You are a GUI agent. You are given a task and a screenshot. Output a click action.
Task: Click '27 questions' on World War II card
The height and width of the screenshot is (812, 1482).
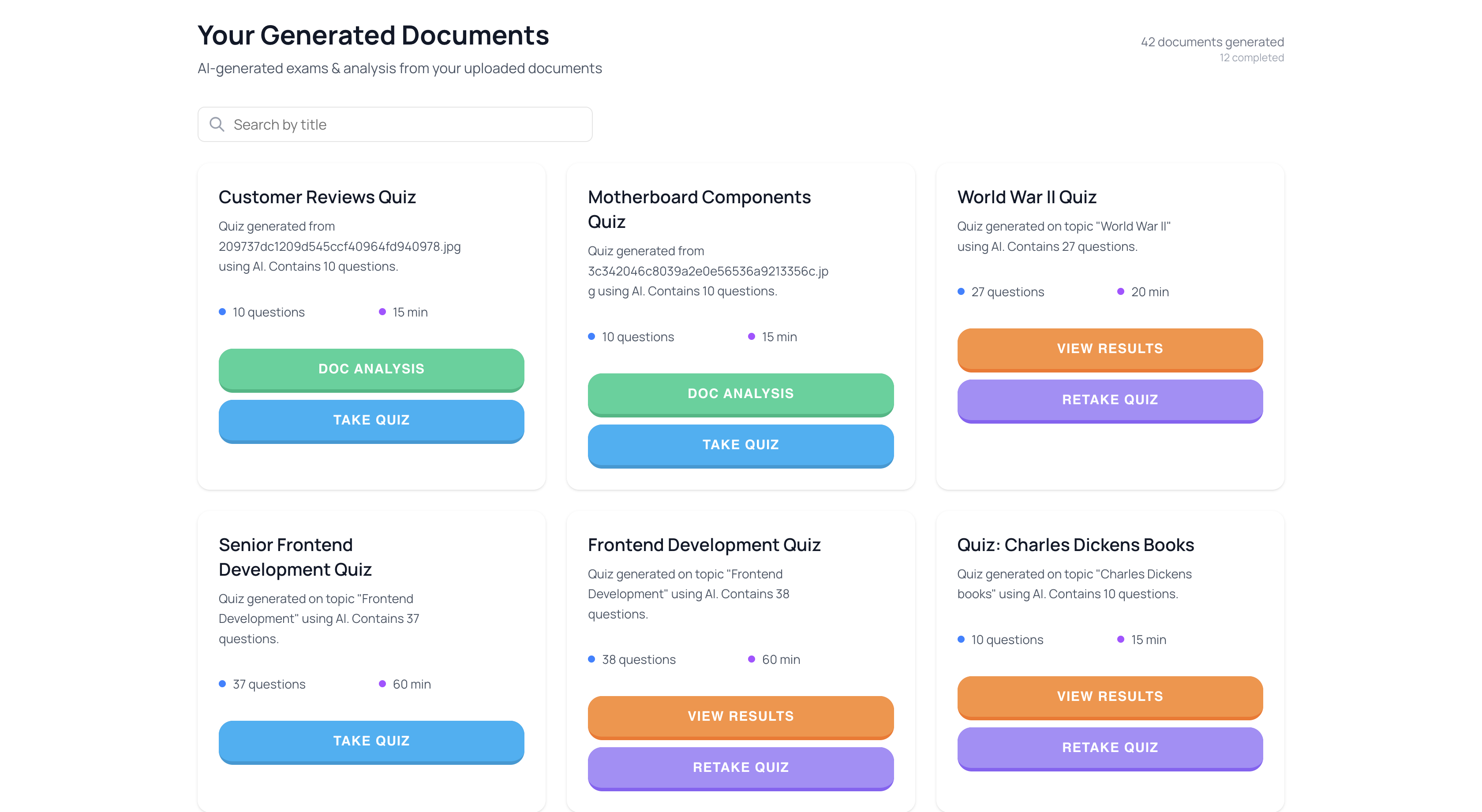[1007, 292]
